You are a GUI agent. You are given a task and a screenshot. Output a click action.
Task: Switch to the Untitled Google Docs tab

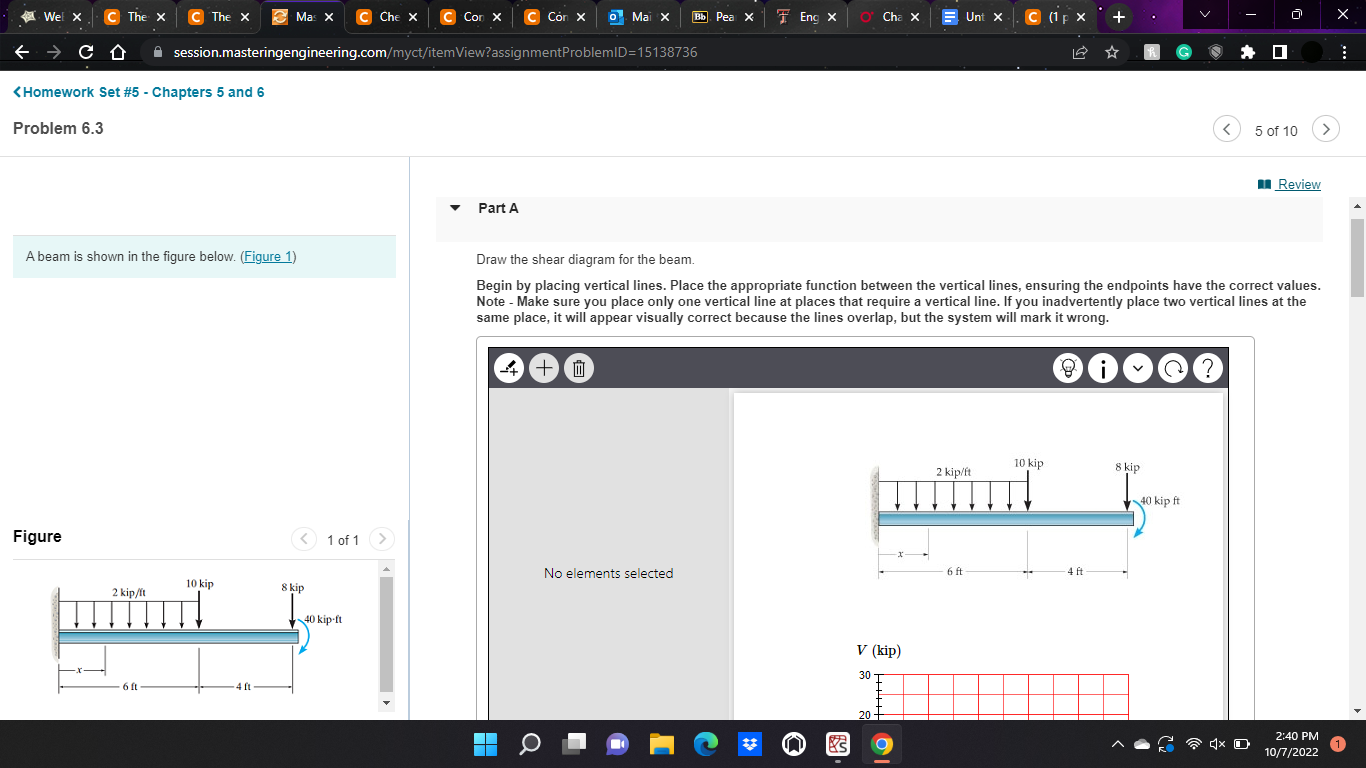click(x=975, y=17)
